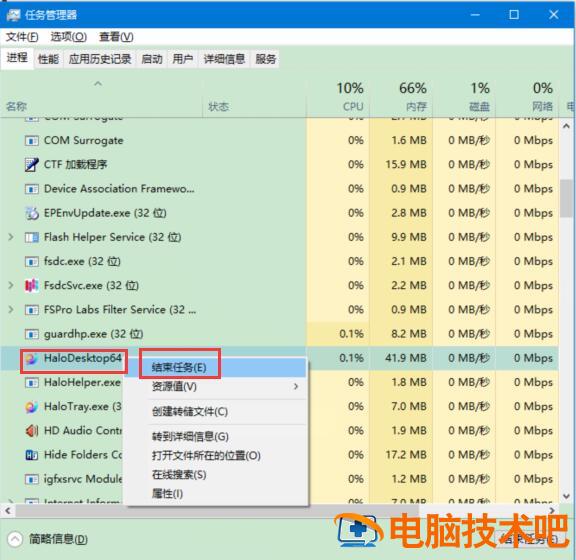Open the 文件(F) menu
This screenshot has width=576, height=560.
22,37
